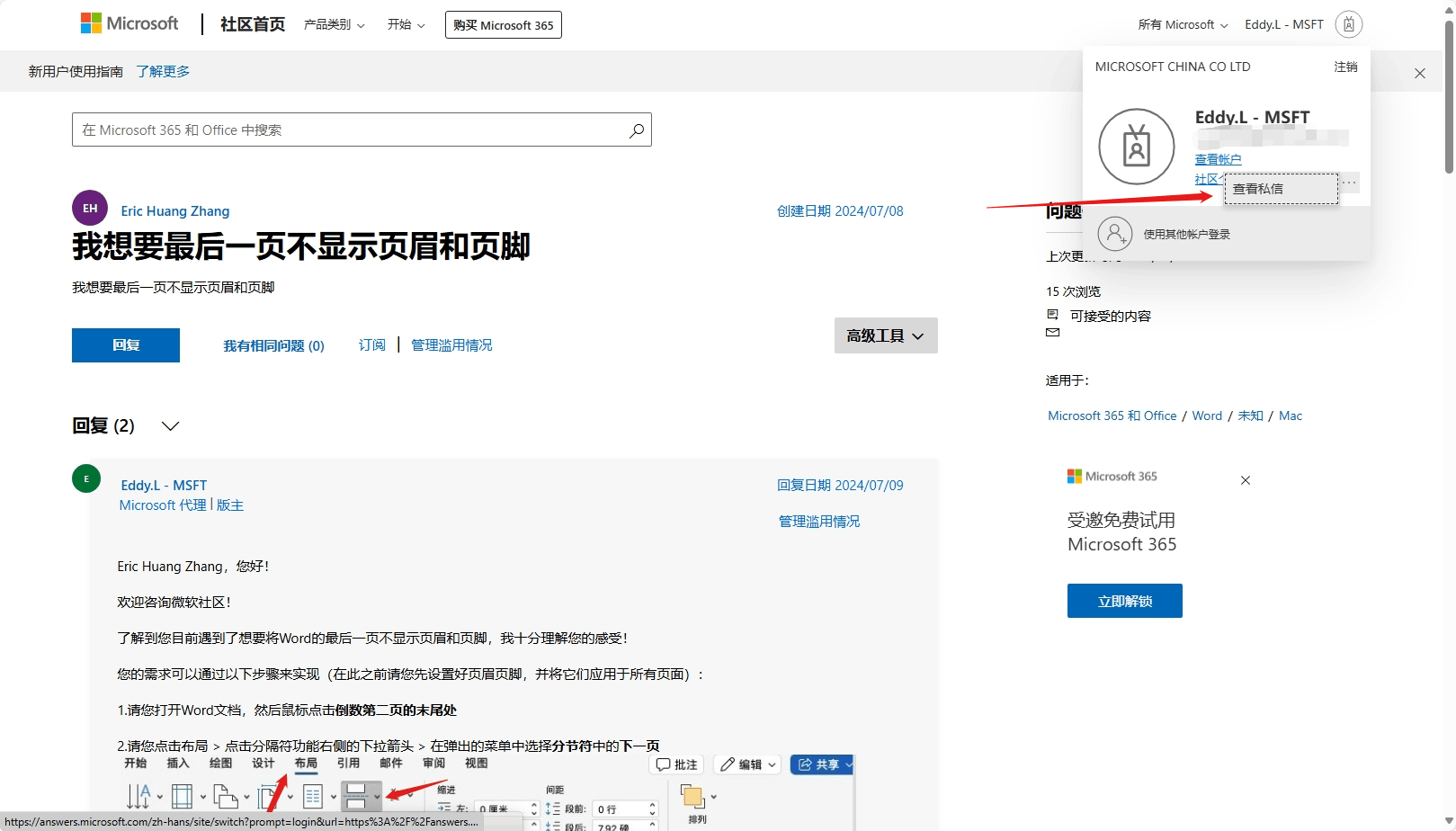Click the Eddy.L - MSFT name in the top header
This screenshot has width=1456, height=831.
pos(1284,24)
